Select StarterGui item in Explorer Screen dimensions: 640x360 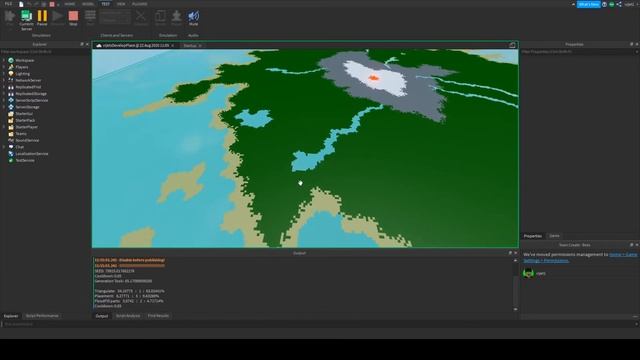tap(24, 114)
